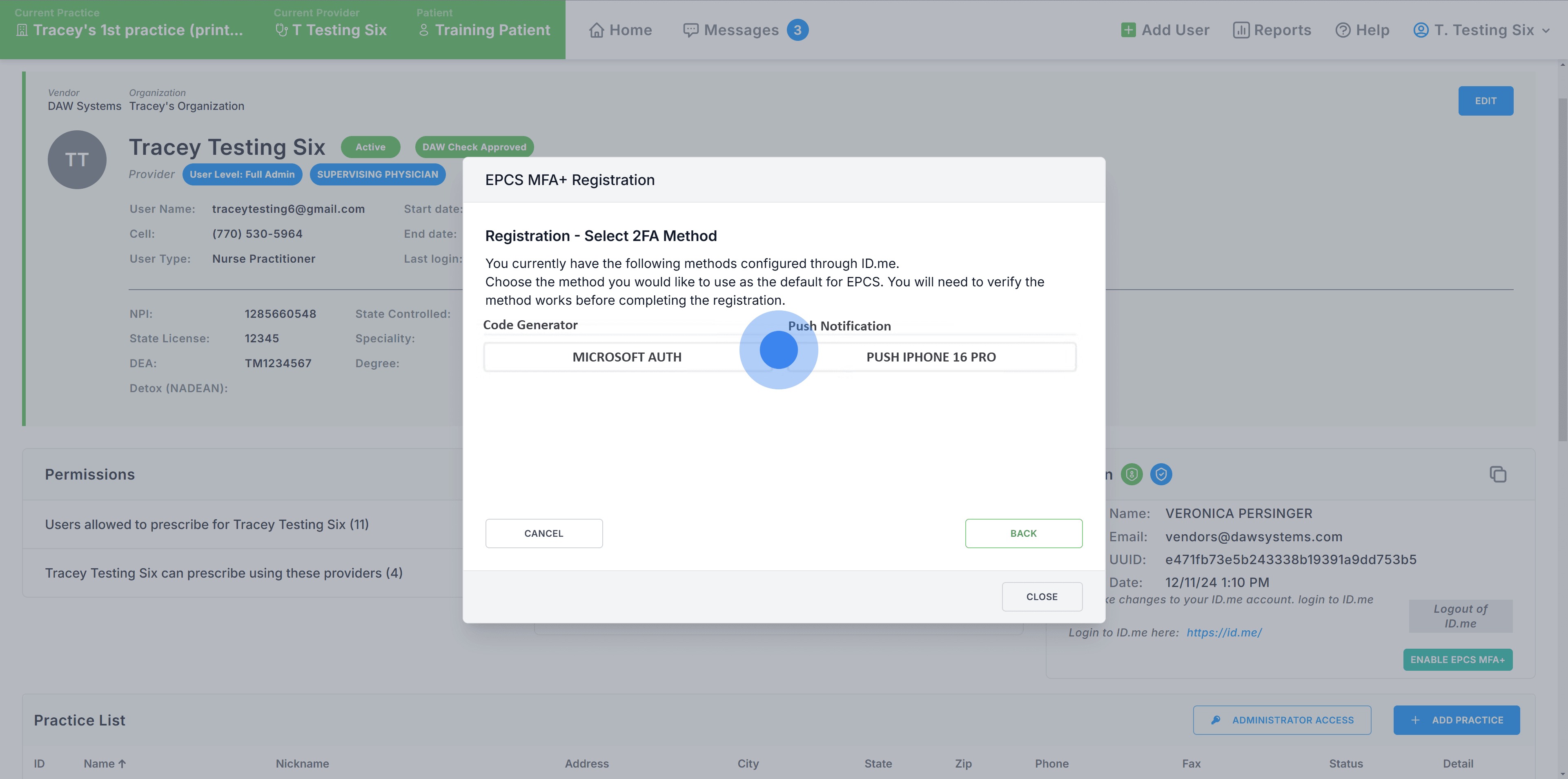Viewport: 1568px width, 779px height.
Task: Cancel the EPCS MFA+ registration
Action: coord(543,533)
